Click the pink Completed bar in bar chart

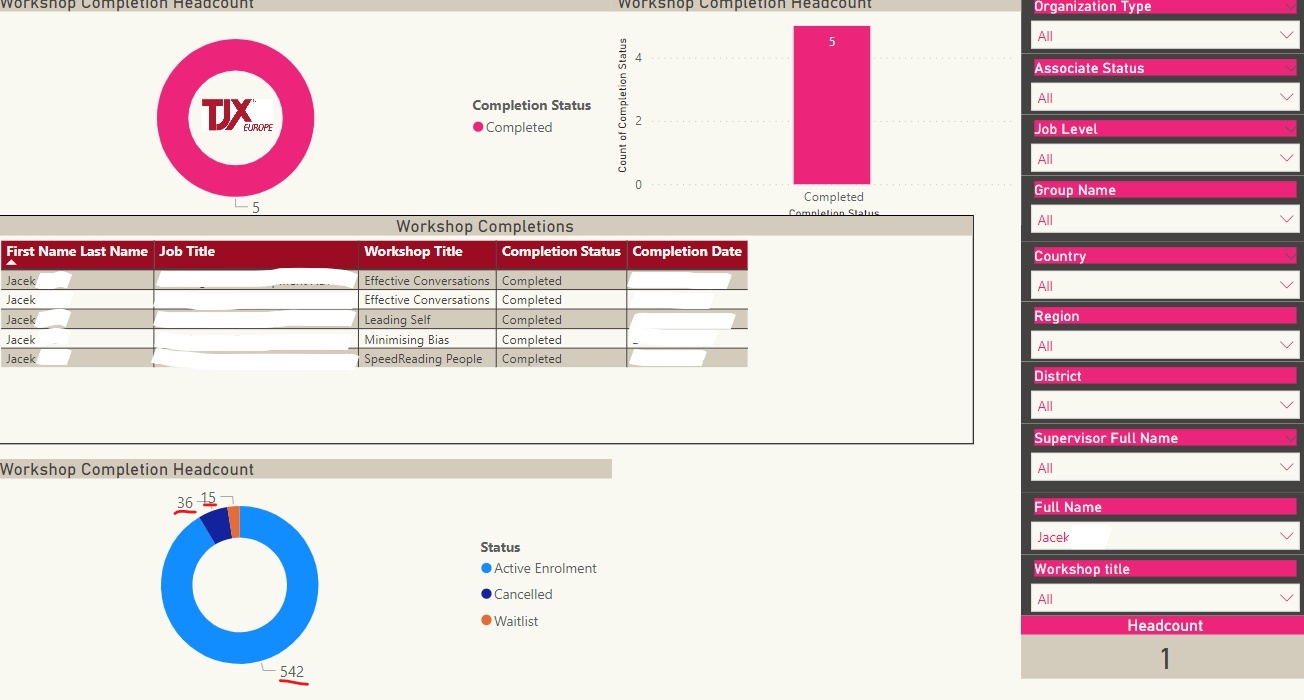tap(832, 105)
